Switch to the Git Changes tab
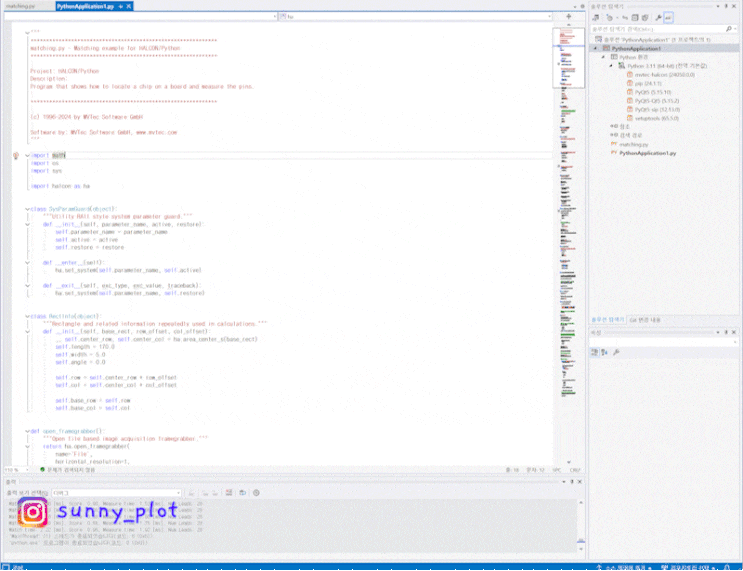Image resolution: width=743 pixels, height=571 pixels. pos(645,319)
